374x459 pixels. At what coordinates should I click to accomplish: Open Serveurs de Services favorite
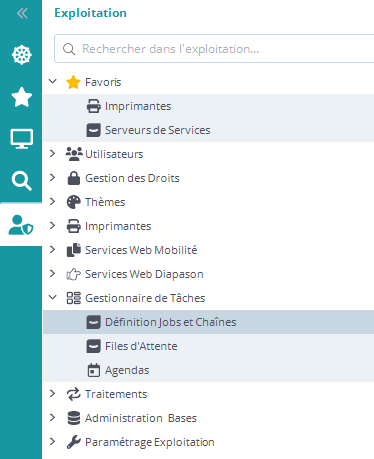(209, 130)
